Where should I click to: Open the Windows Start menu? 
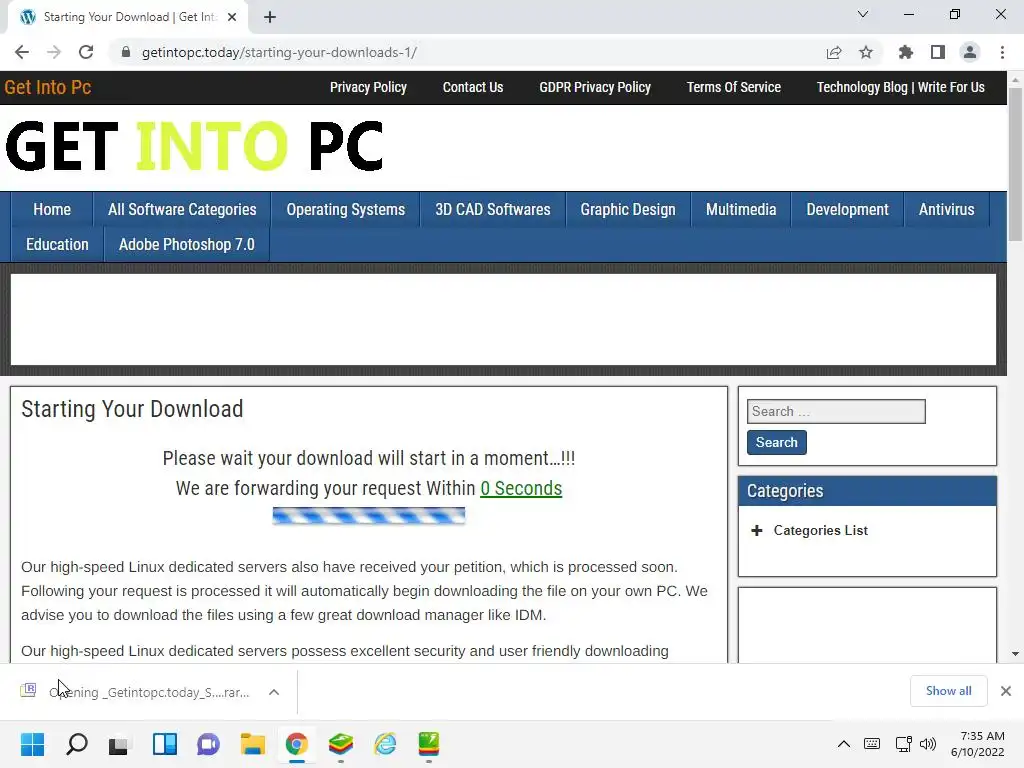(x=32, y=744)
